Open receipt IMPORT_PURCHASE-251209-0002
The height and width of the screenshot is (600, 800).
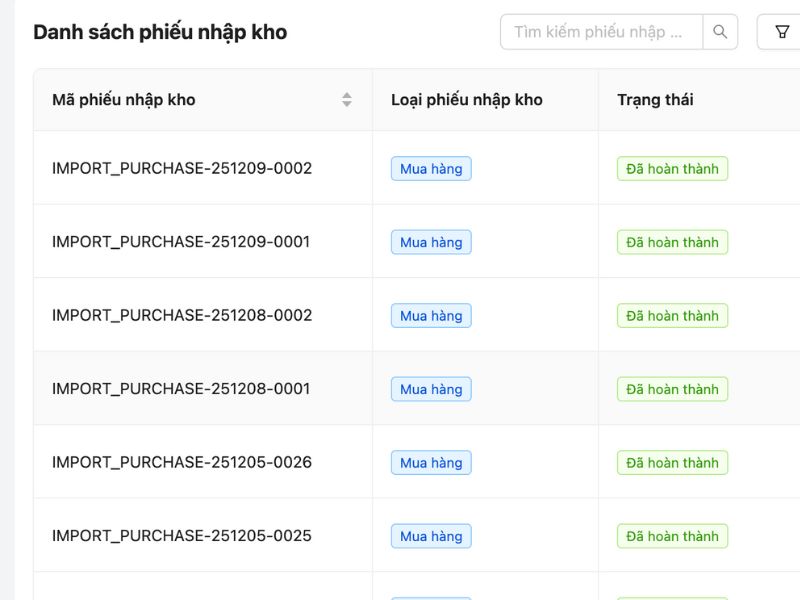[x=182, y=168]
